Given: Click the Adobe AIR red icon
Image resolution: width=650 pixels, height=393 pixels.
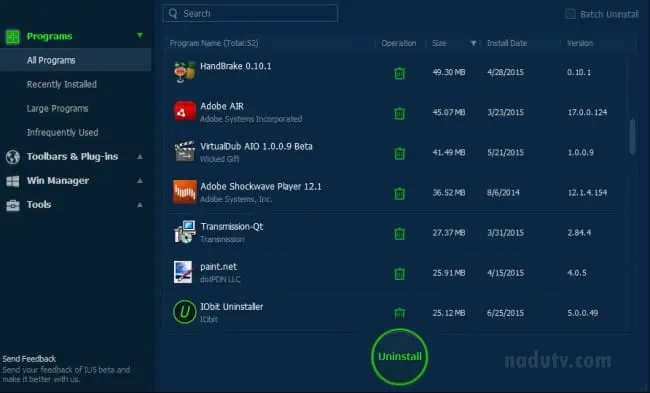Looking at the screenshot, I should pyautogui.click(x=184, y=111).
